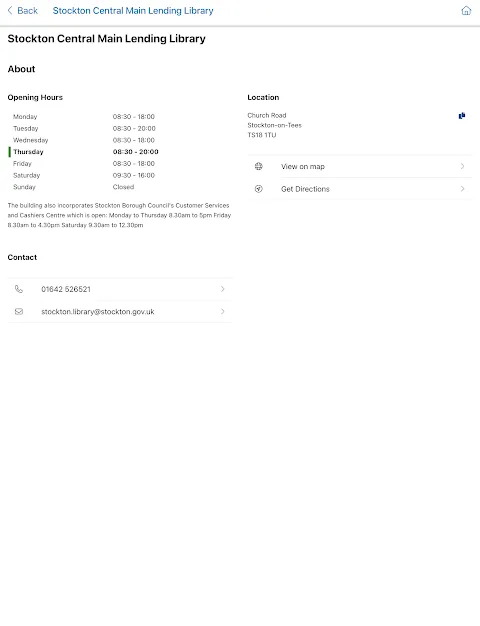Expand the Get Directions chevron
Screen dimensions: 480x626
pos(462,189)
